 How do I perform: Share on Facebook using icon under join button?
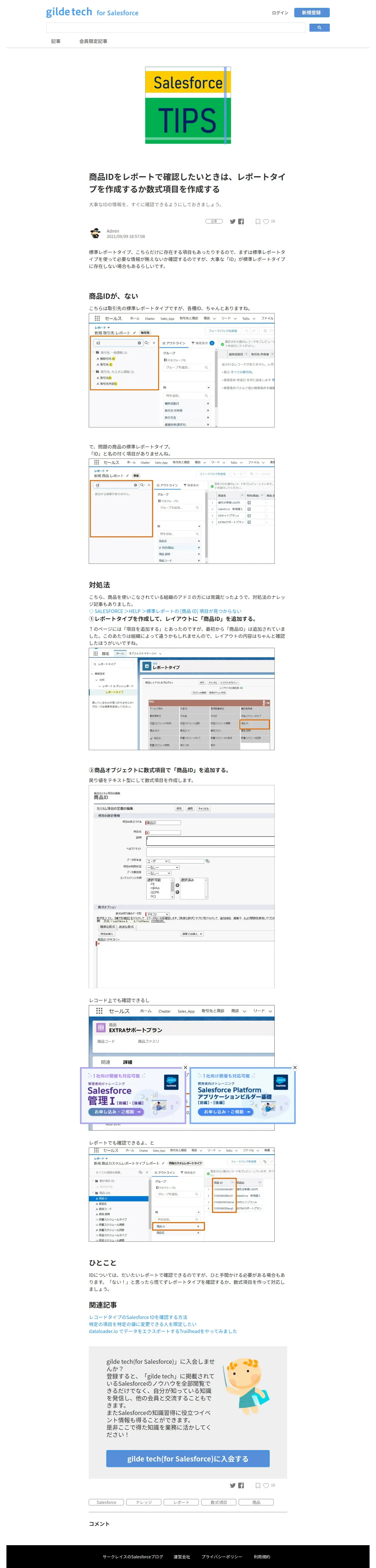(241, 1485)
